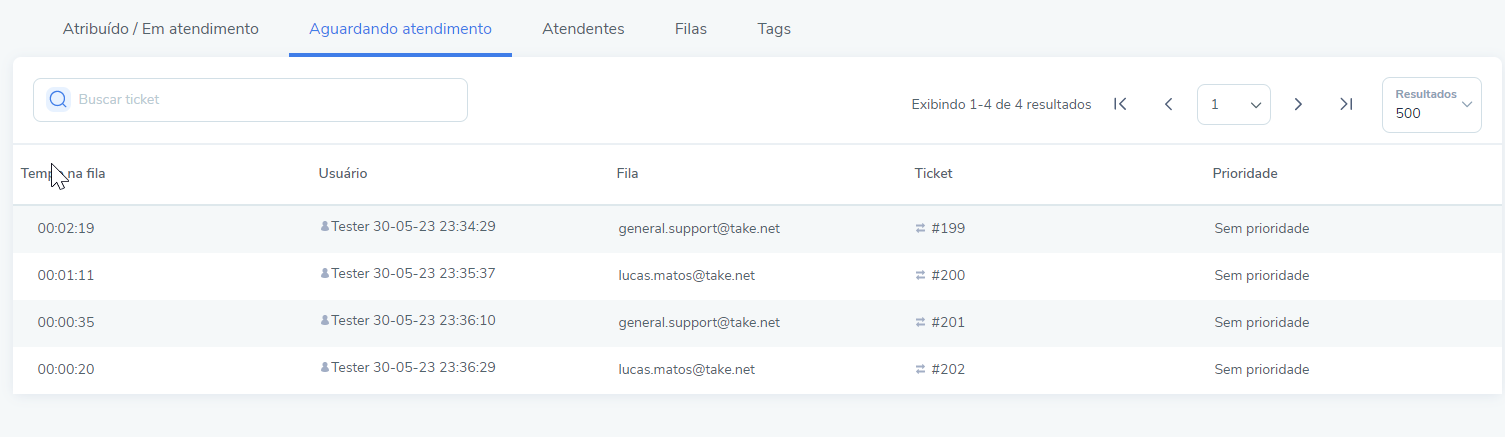Sort by the Prioridade column header
This screenshot has height=437, width=1505.
pyautogui.click(x=1245, y=173)
